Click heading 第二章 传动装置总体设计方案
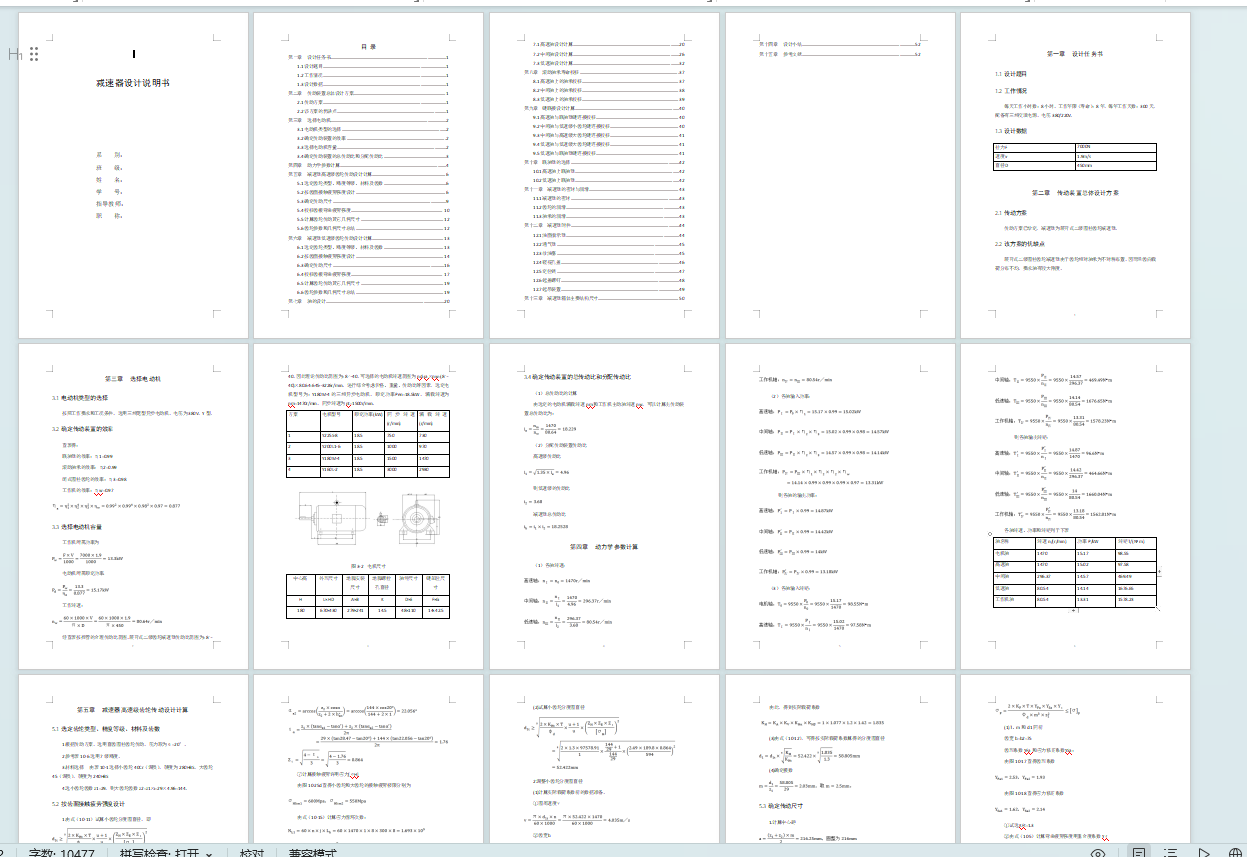1247x857 pixels. click(1075, 192)
